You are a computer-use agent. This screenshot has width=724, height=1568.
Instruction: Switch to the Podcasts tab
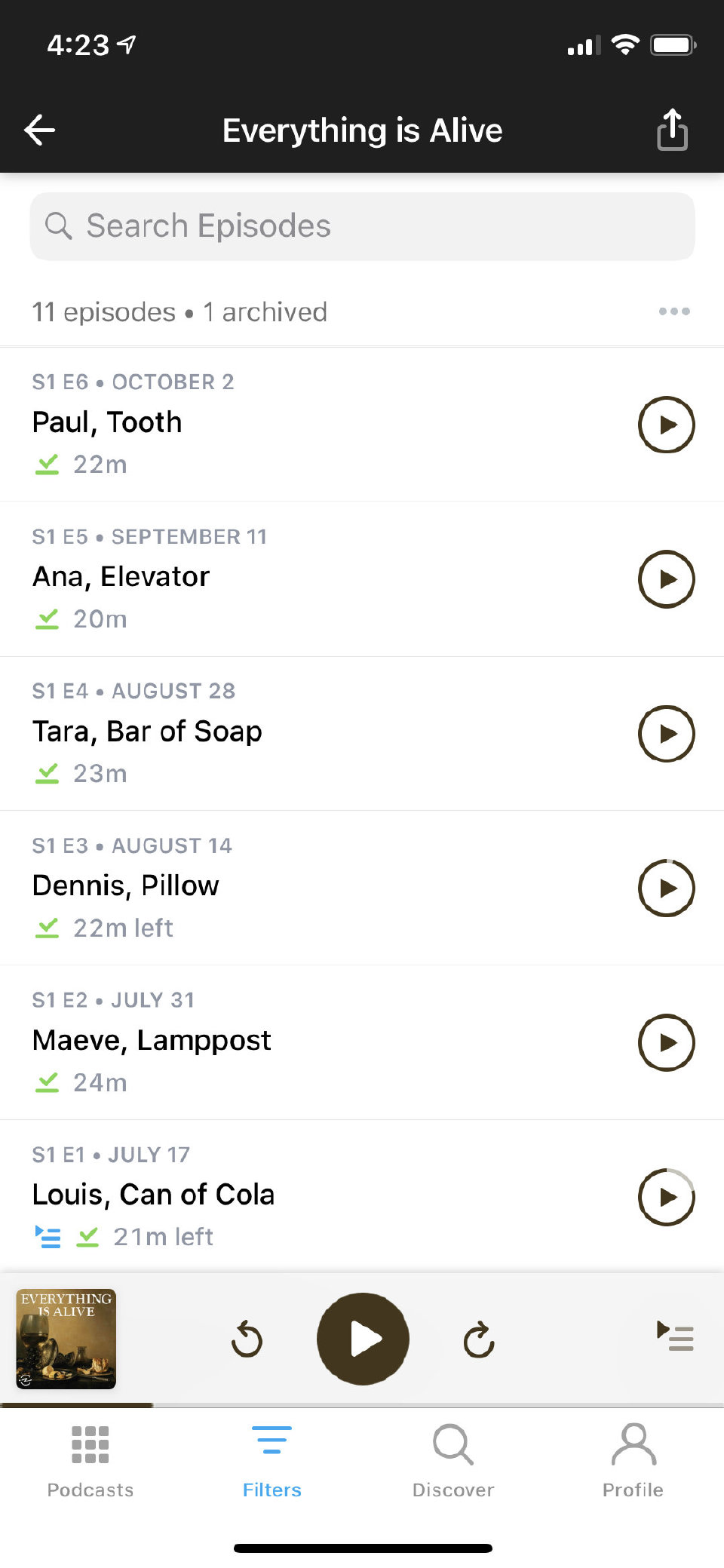[90, 1459]
